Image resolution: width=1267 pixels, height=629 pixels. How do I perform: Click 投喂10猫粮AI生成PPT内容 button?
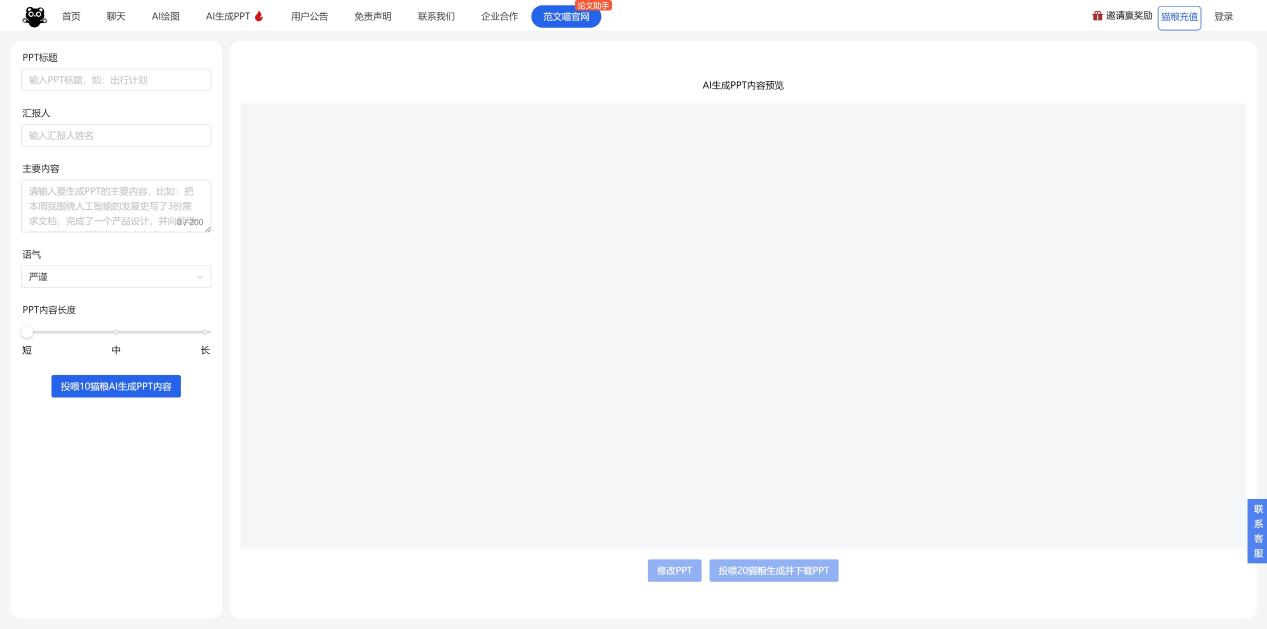click(116, 386)
